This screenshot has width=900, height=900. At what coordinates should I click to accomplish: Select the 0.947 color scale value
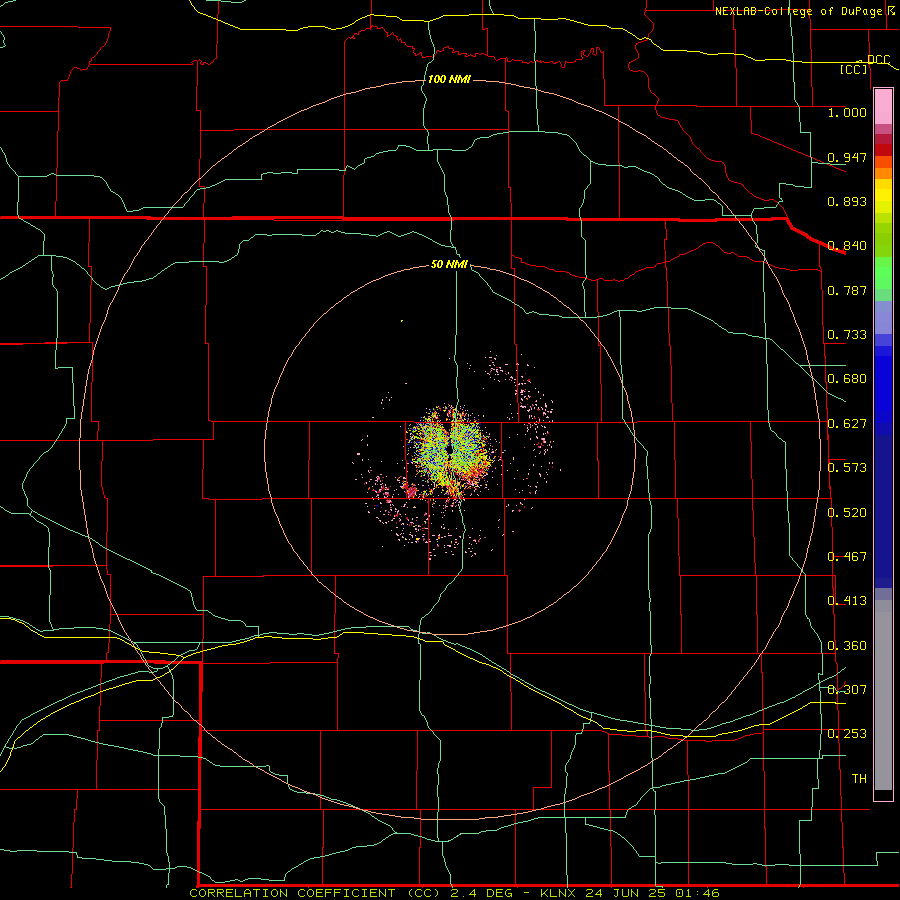(847, 157)
